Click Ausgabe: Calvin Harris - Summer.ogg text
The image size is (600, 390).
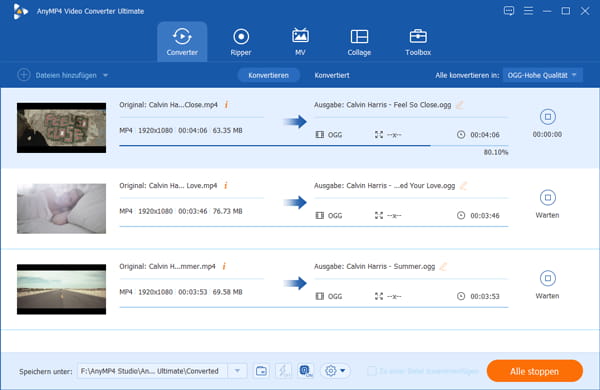(375, 266)
